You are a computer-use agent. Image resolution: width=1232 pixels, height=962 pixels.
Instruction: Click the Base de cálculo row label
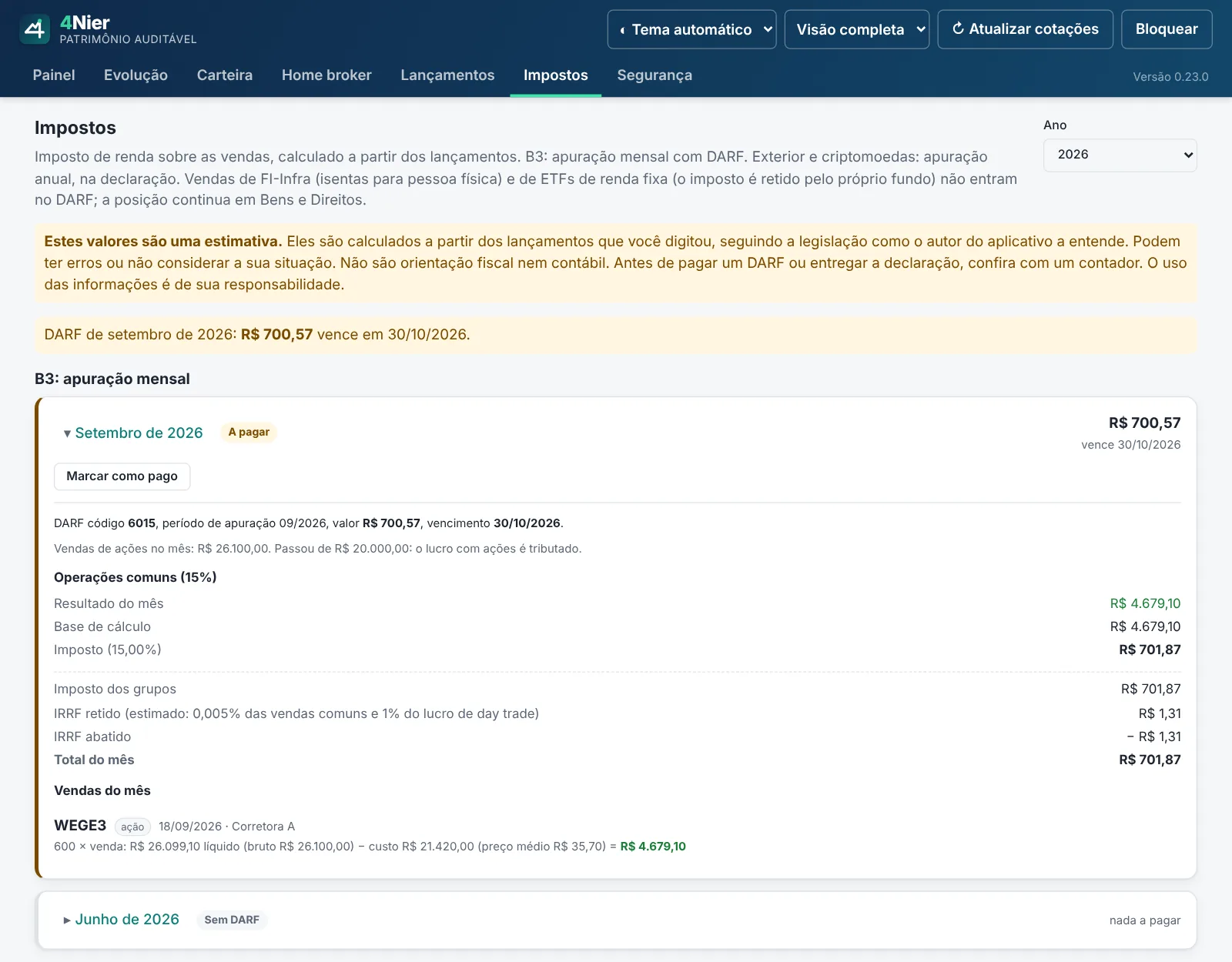pyautogui.click(x=102, y=626)
